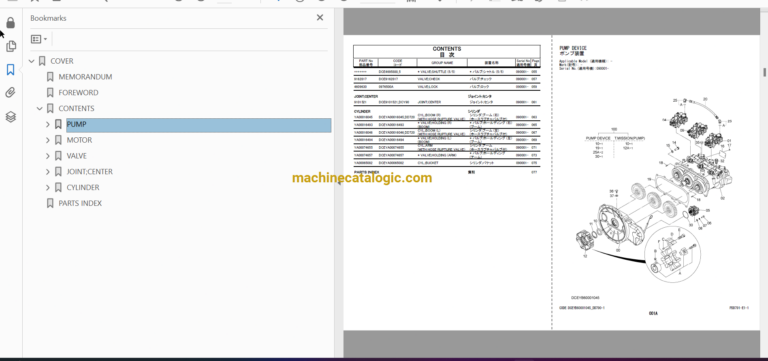This screenshot has width=768, height=361.
Task: Open the CYLINDER bookmark
Action: (83, 187)
